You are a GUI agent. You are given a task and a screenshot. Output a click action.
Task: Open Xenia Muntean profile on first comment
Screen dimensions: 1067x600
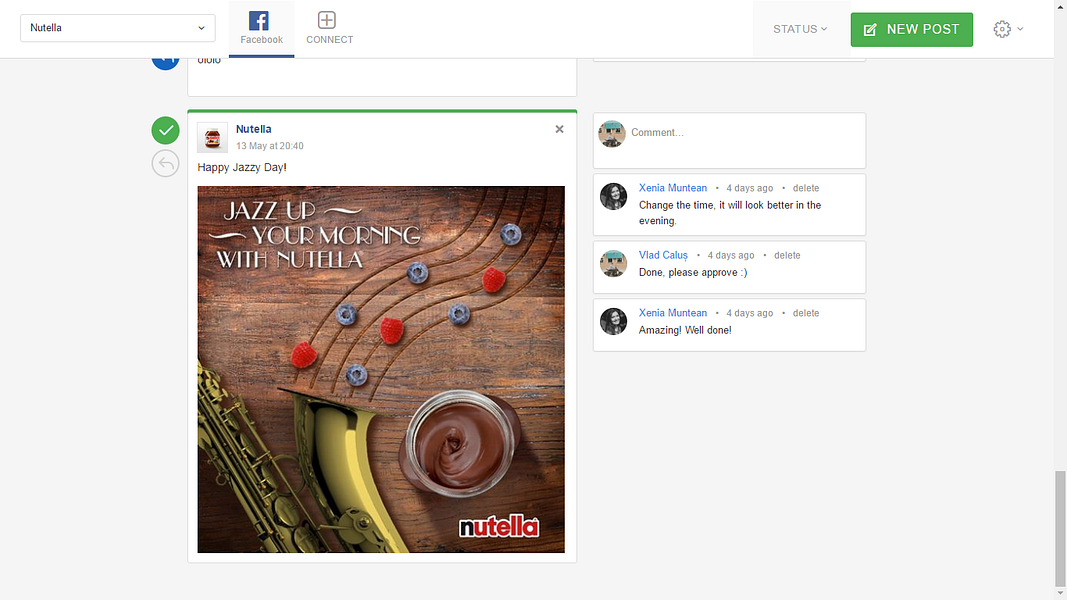click(673, 188)
